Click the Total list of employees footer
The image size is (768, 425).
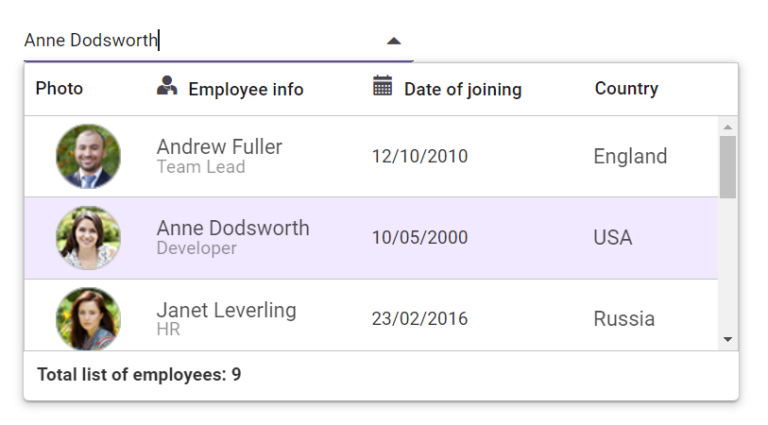coord(139,375)
